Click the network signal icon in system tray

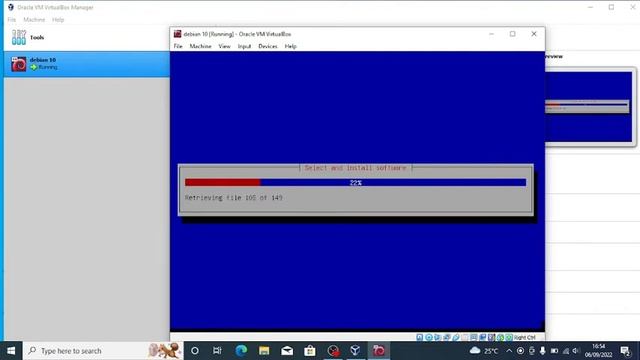click(566, 351)
